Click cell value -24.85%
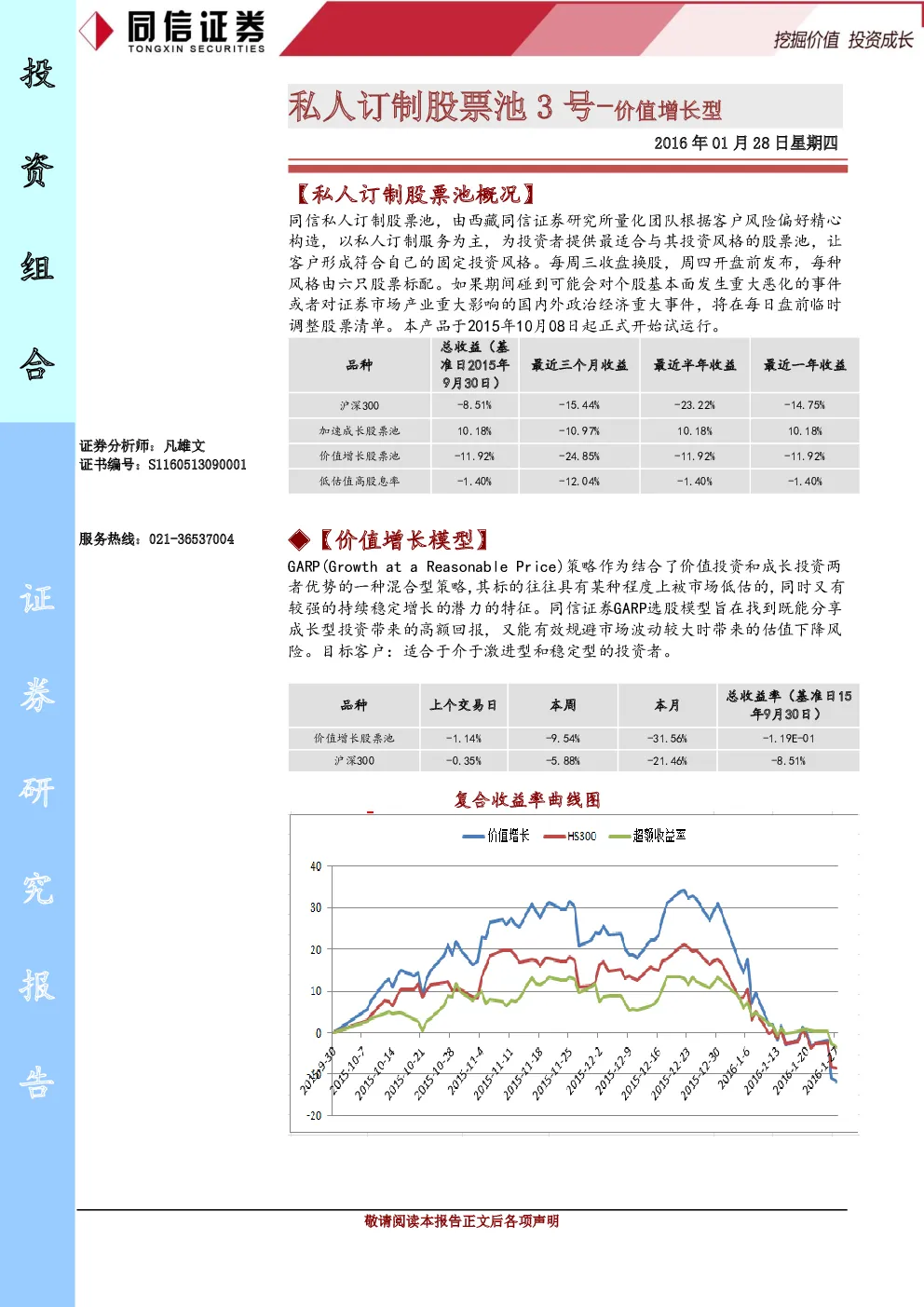Image resolution: width=924 pixels, height=1307 pixels. 579,456
